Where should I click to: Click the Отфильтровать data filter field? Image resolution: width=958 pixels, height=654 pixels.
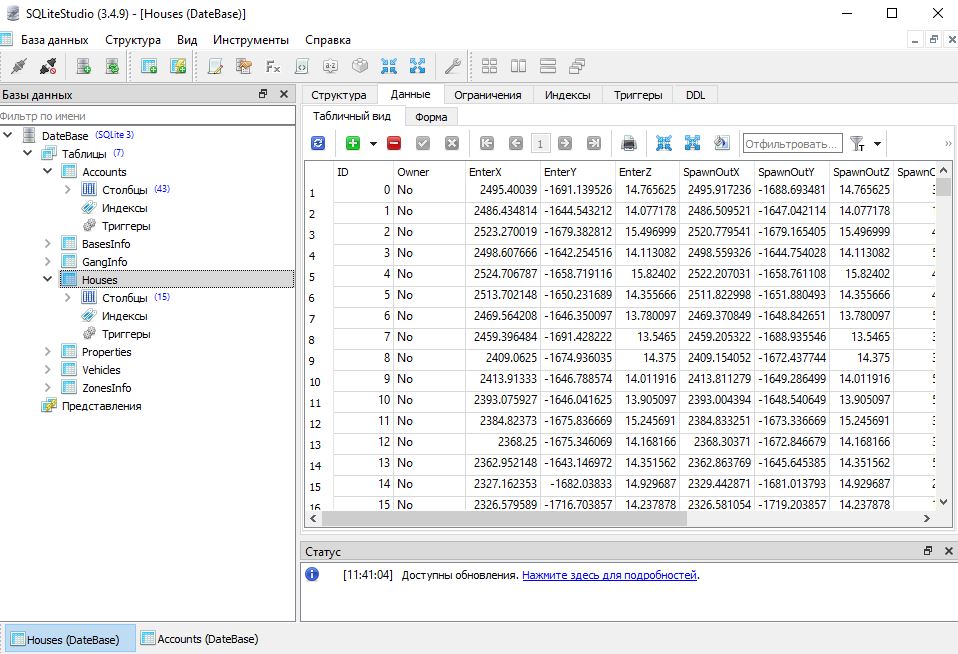click(x=792, y=144)
